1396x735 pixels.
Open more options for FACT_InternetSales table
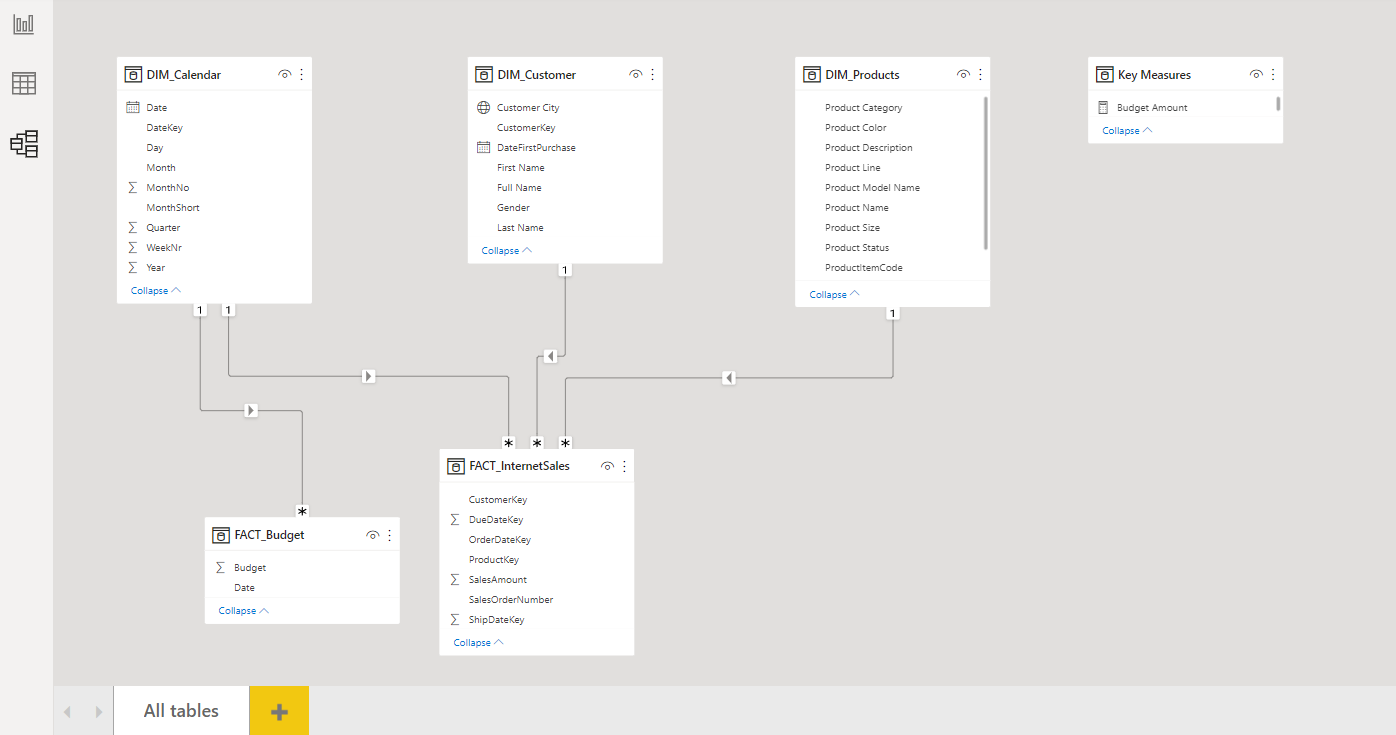(x=625, y=466)
